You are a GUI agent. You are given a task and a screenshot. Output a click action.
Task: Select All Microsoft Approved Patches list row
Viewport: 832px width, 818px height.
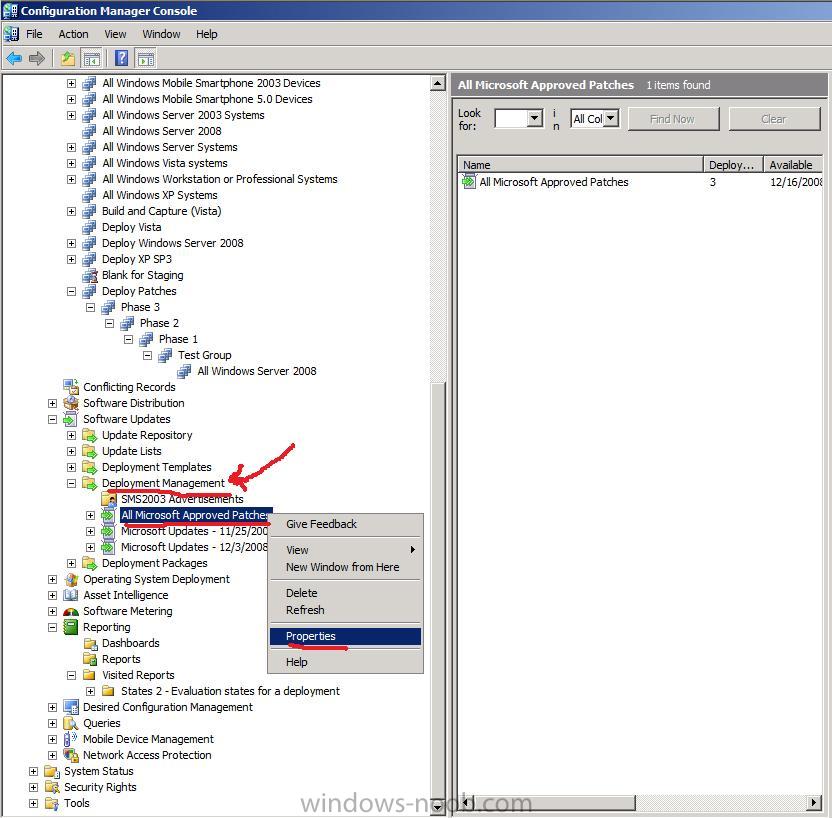coord(639,182)
